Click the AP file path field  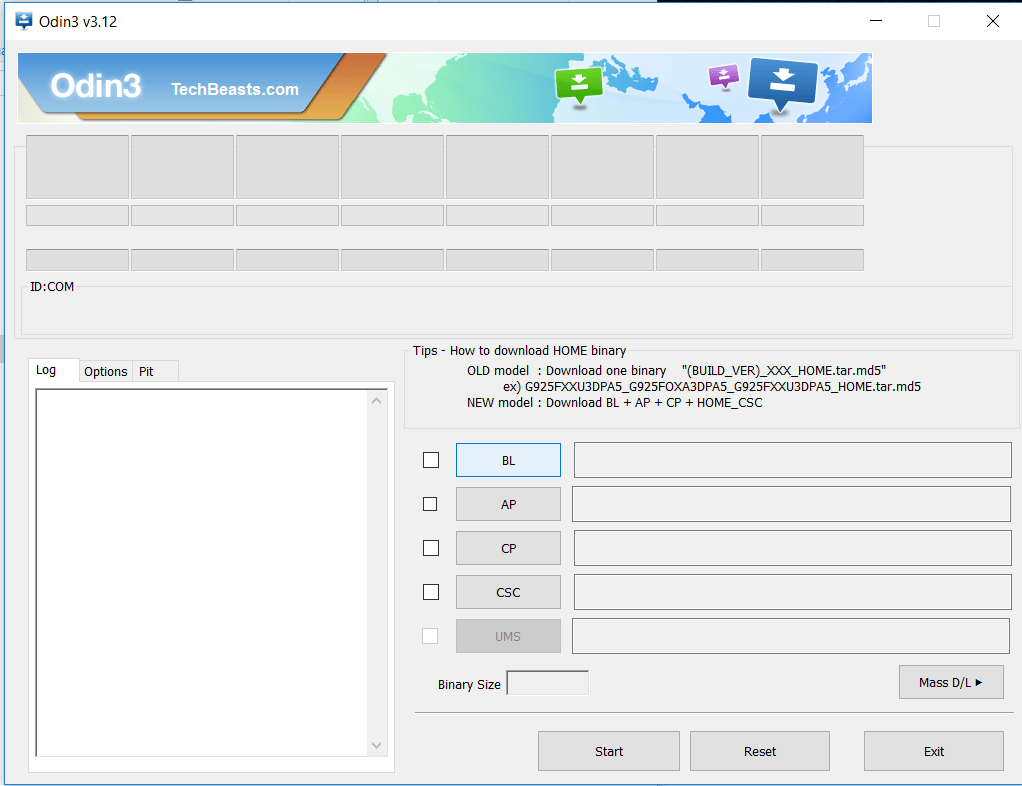pos(791,504)
